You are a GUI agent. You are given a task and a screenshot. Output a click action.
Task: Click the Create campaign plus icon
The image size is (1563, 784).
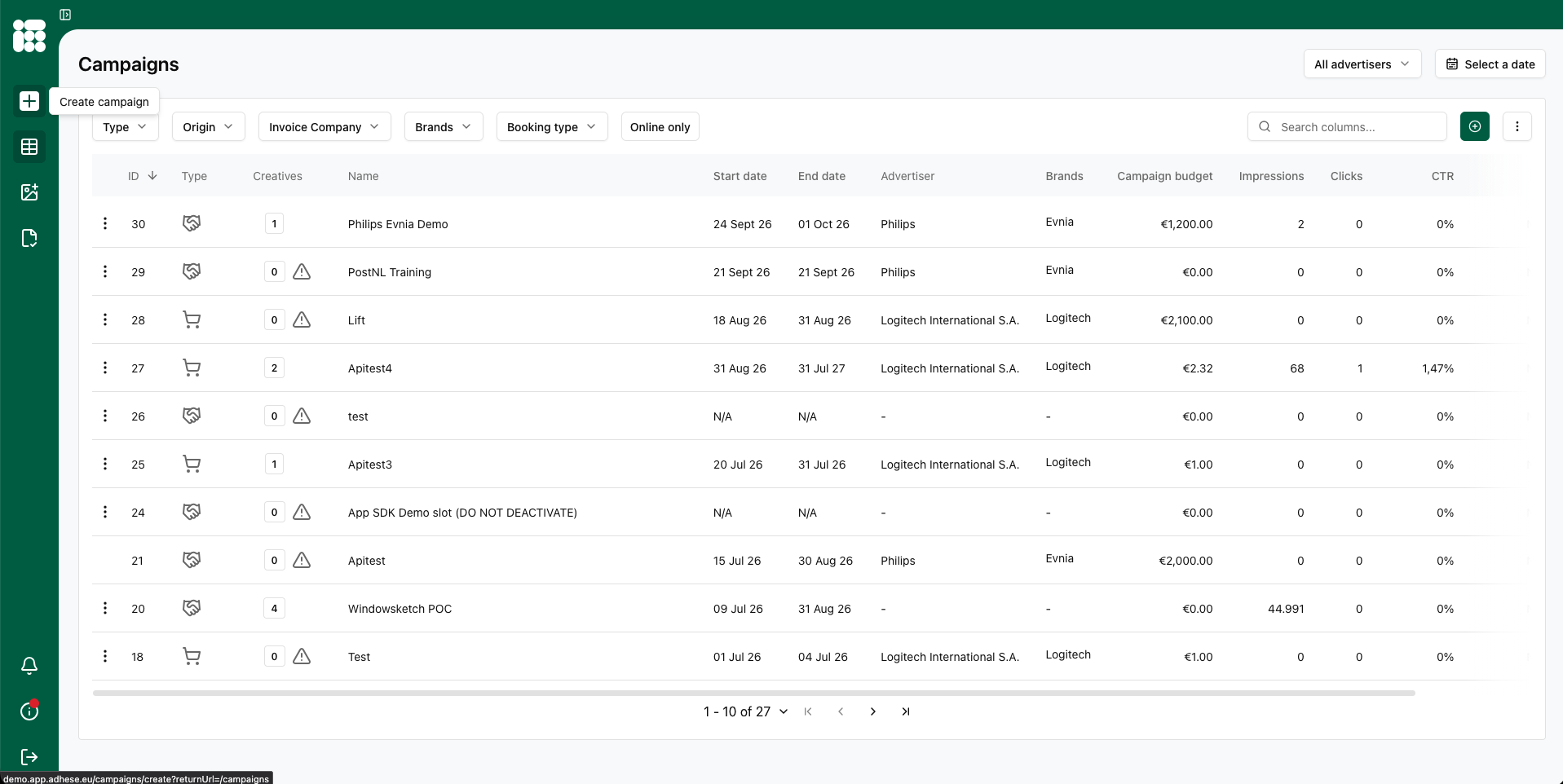pyautogui.click(x=29, y=101)
